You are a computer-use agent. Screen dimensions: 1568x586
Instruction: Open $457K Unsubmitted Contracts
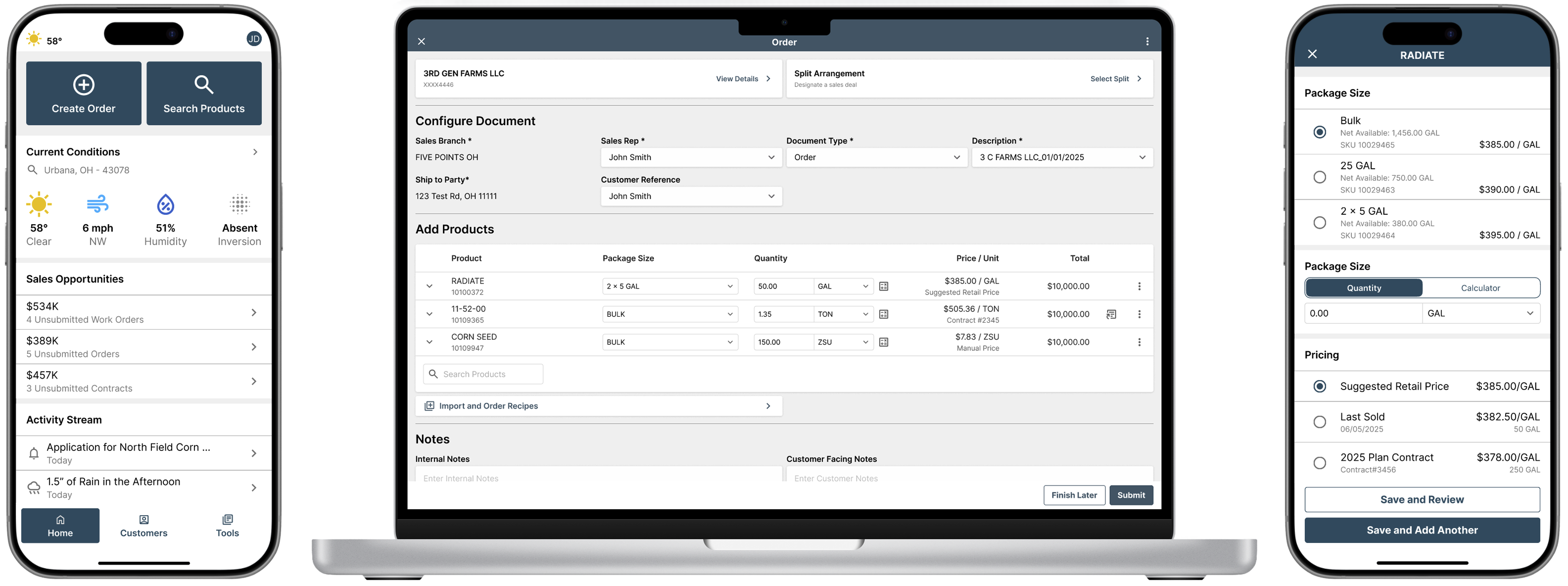pyautogui.click(x=143, y=381)
